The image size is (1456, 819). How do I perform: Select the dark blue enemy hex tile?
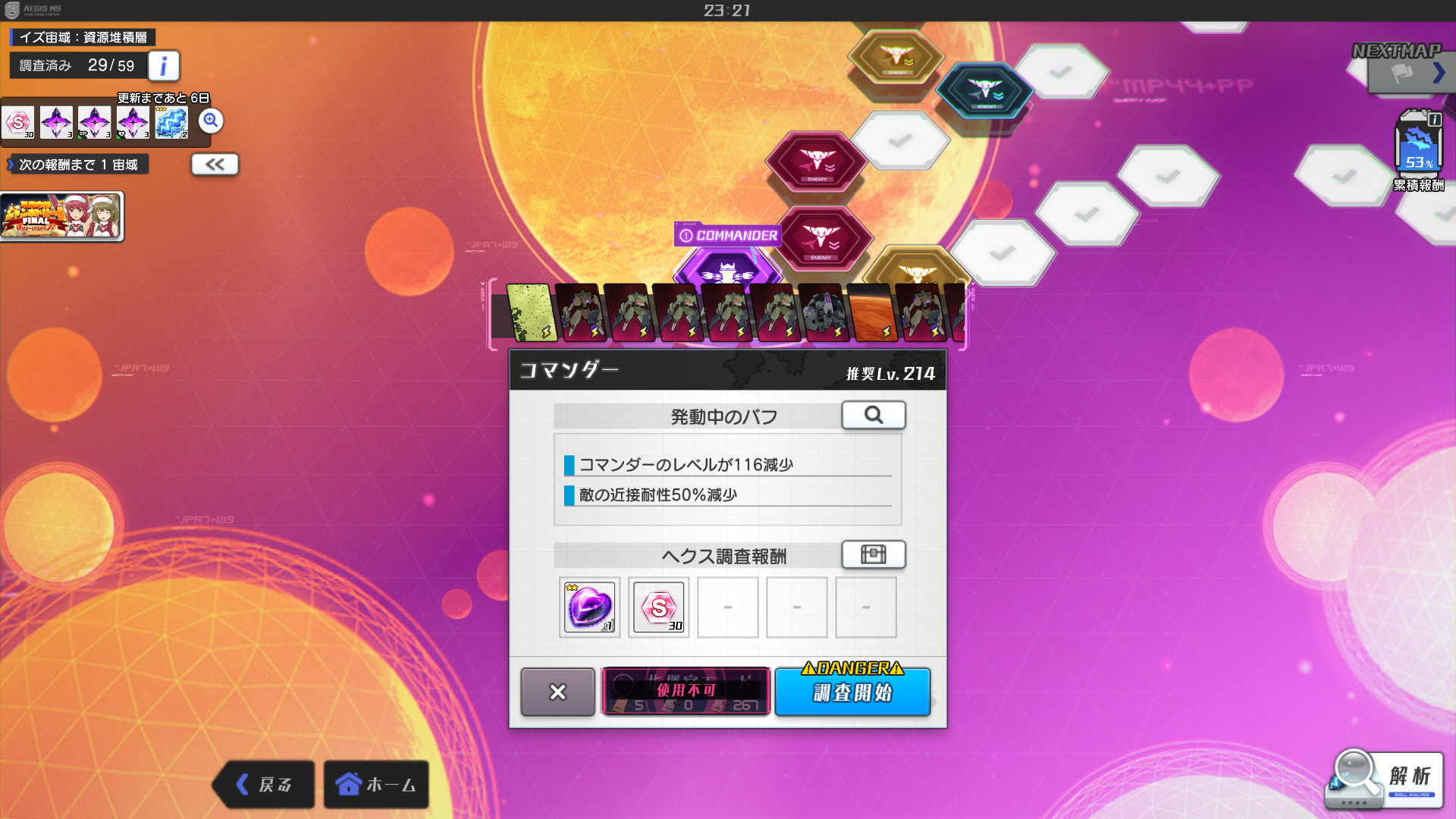tap(984, 89)
